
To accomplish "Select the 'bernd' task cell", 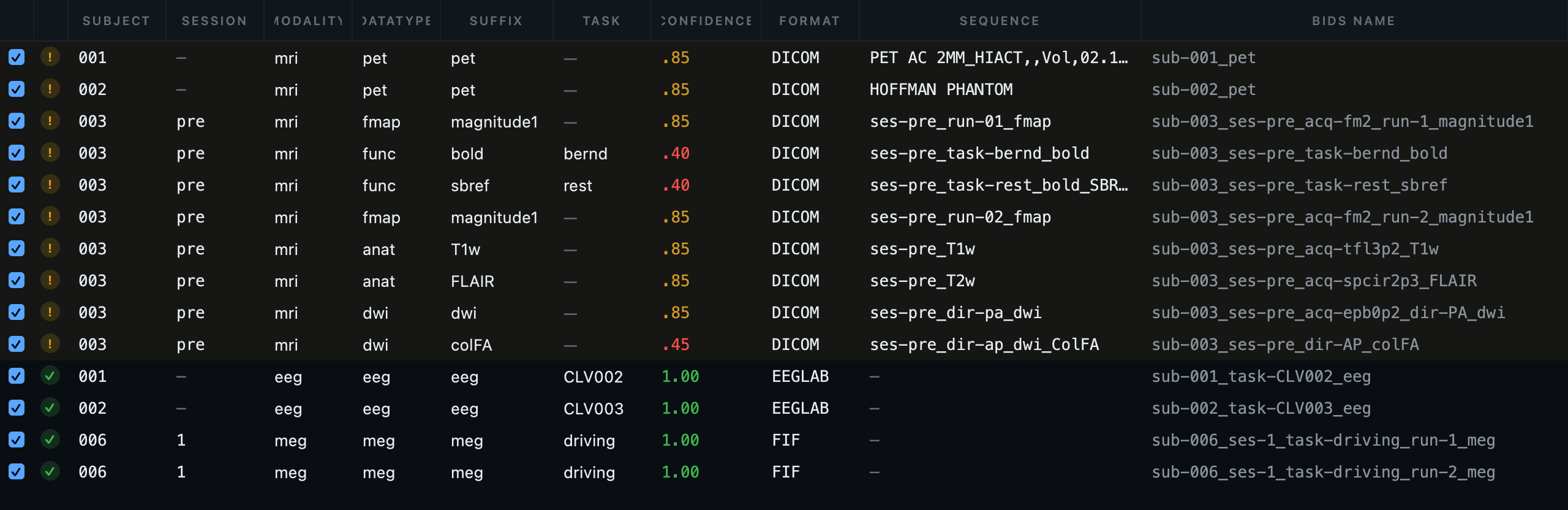I will (586, 154).
